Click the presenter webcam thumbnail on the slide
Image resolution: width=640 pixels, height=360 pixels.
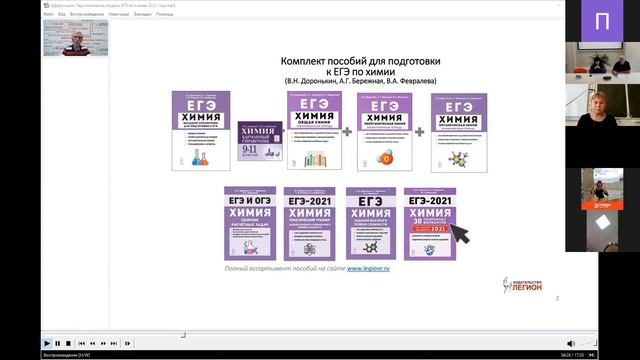(76, 38)
